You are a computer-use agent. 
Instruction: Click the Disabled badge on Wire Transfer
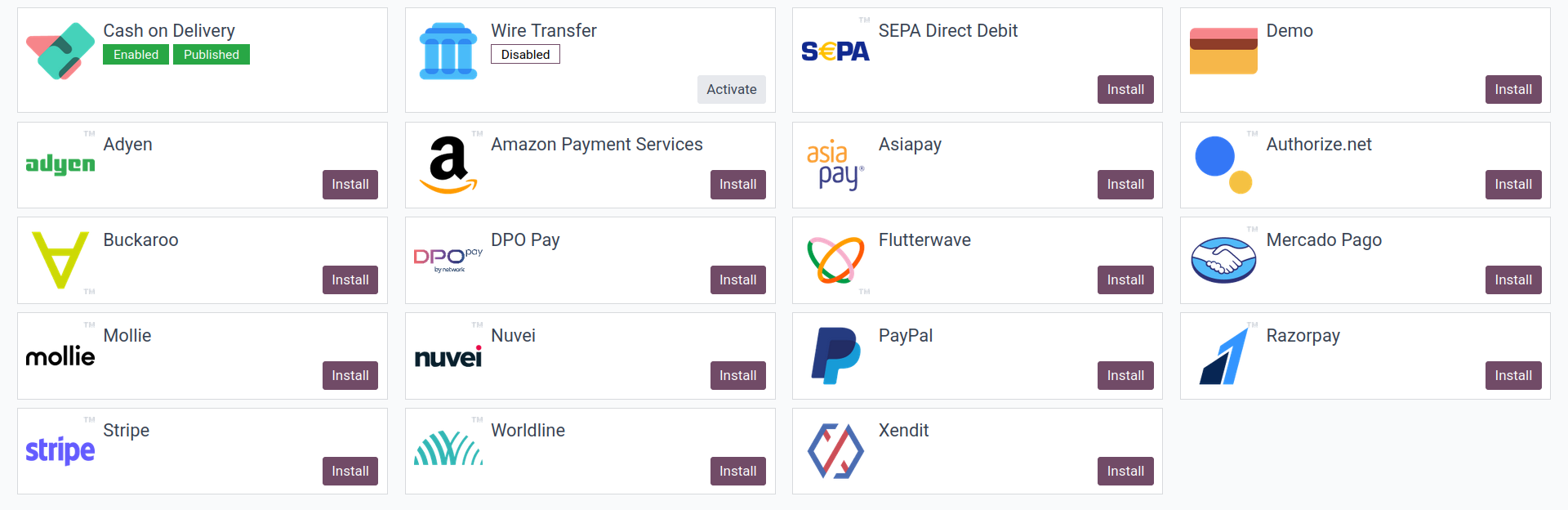(x=525, y=55)
